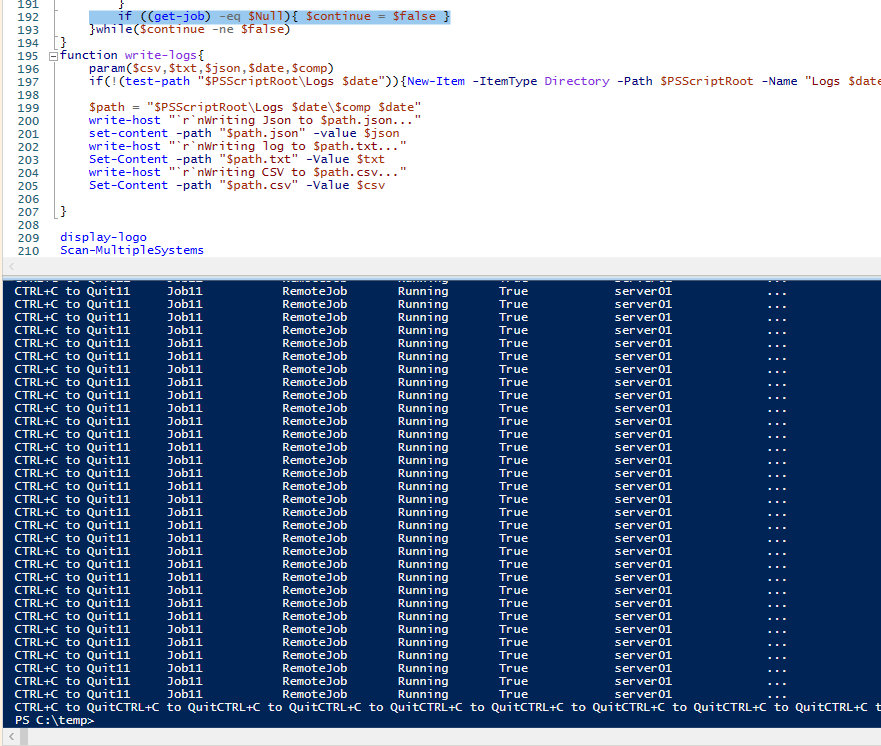Click the 'Writing Json to $path.json' write-host line

point(255,120)
